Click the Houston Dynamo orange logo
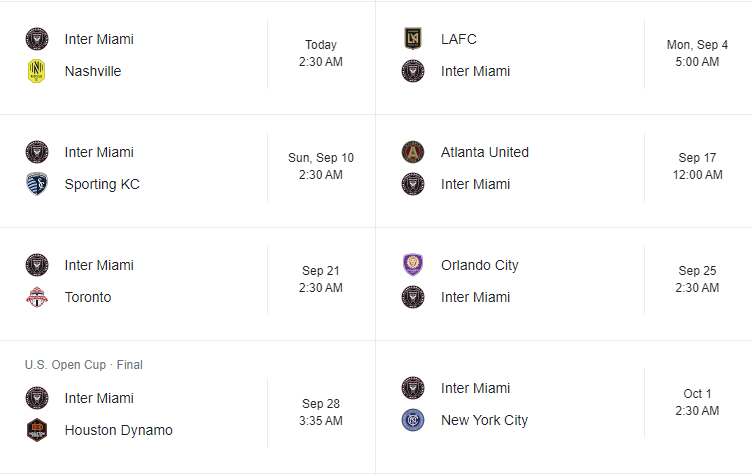This screenshot has width=752, height=475. pos(37,430)
